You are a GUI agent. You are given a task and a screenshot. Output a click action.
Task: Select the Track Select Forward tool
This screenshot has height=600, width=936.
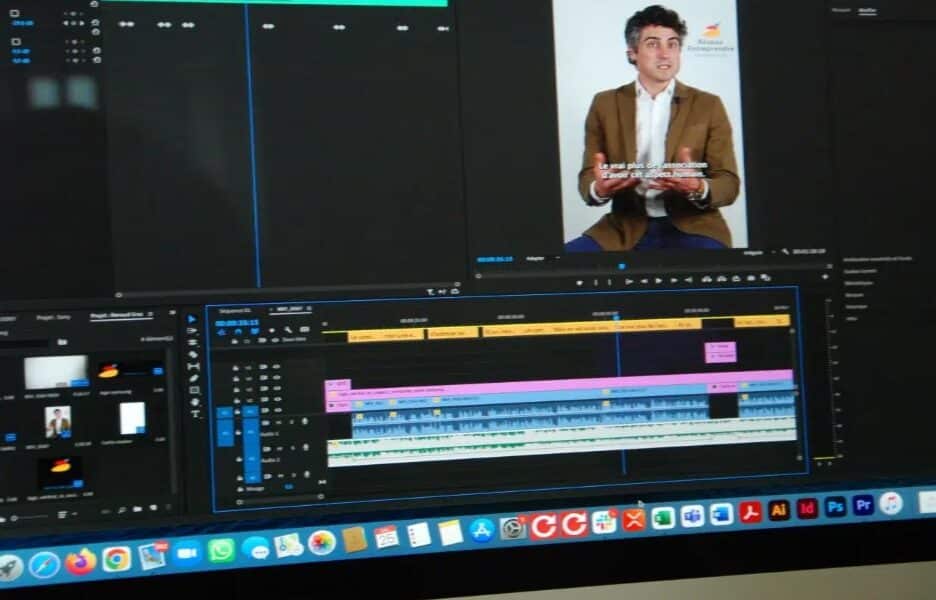pos(192,331)
